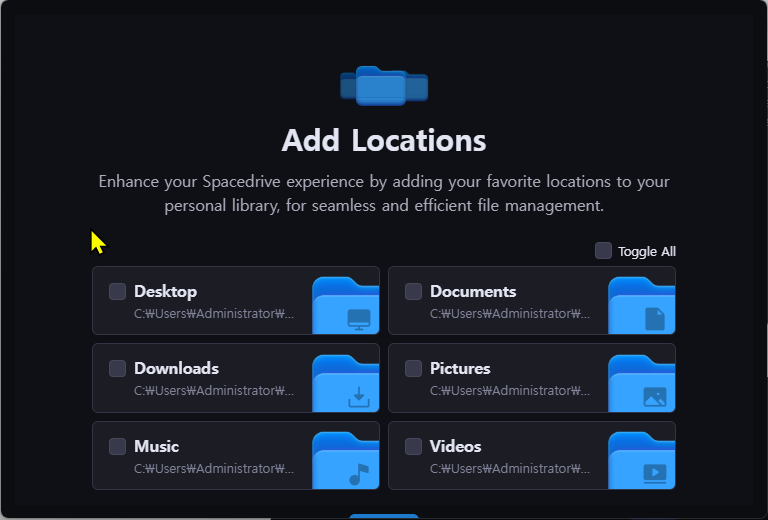Click the Toggle All label
The height and width of the screenshot is (520, 768).
pos(647,252)
